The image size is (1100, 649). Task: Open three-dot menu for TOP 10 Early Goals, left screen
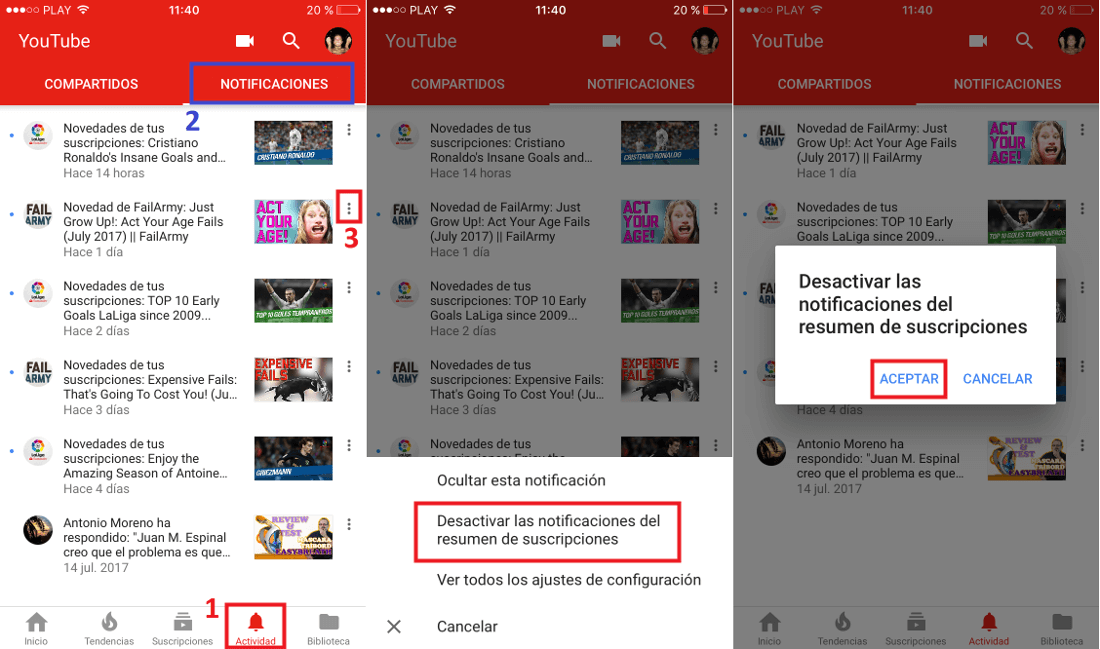(349, 288)
